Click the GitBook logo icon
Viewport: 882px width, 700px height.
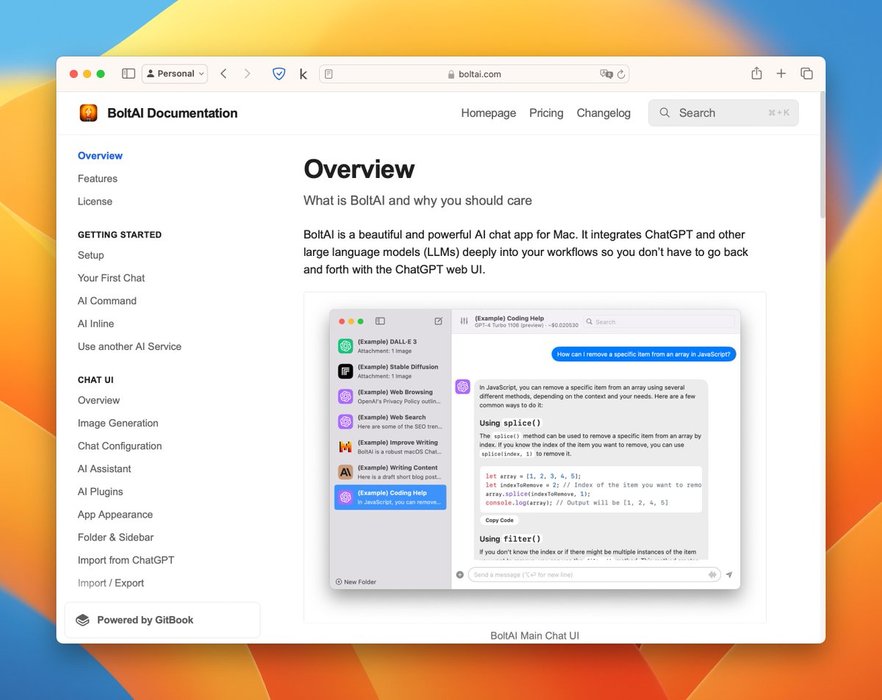click(83, 620)
